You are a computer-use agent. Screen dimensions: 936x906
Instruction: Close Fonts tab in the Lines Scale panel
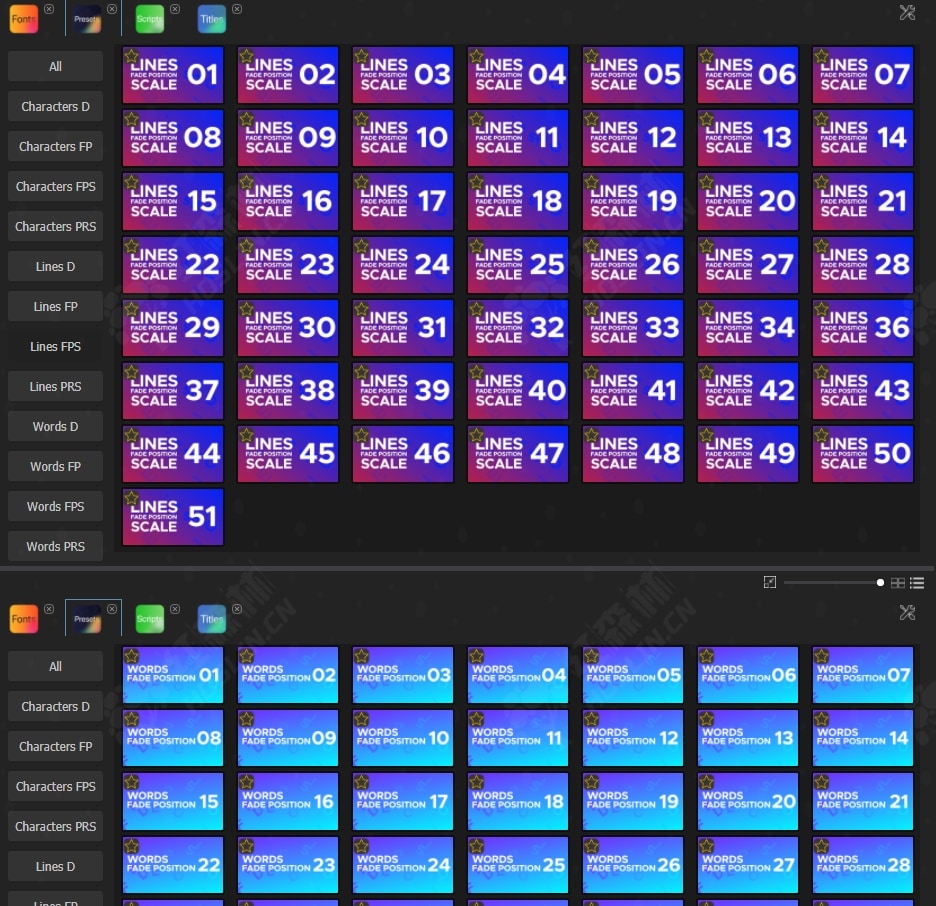click(x=49, y=9)
